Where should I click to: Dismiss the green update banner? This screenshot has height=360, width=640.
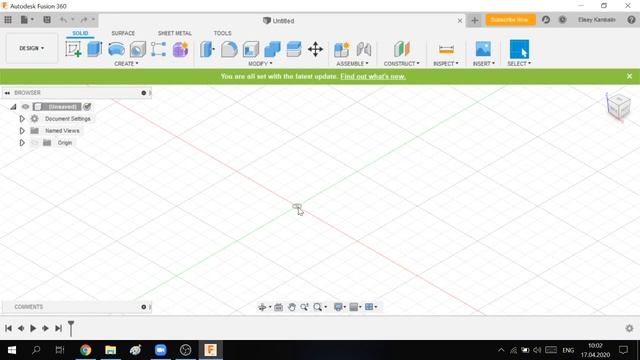(x=629, y=76)
